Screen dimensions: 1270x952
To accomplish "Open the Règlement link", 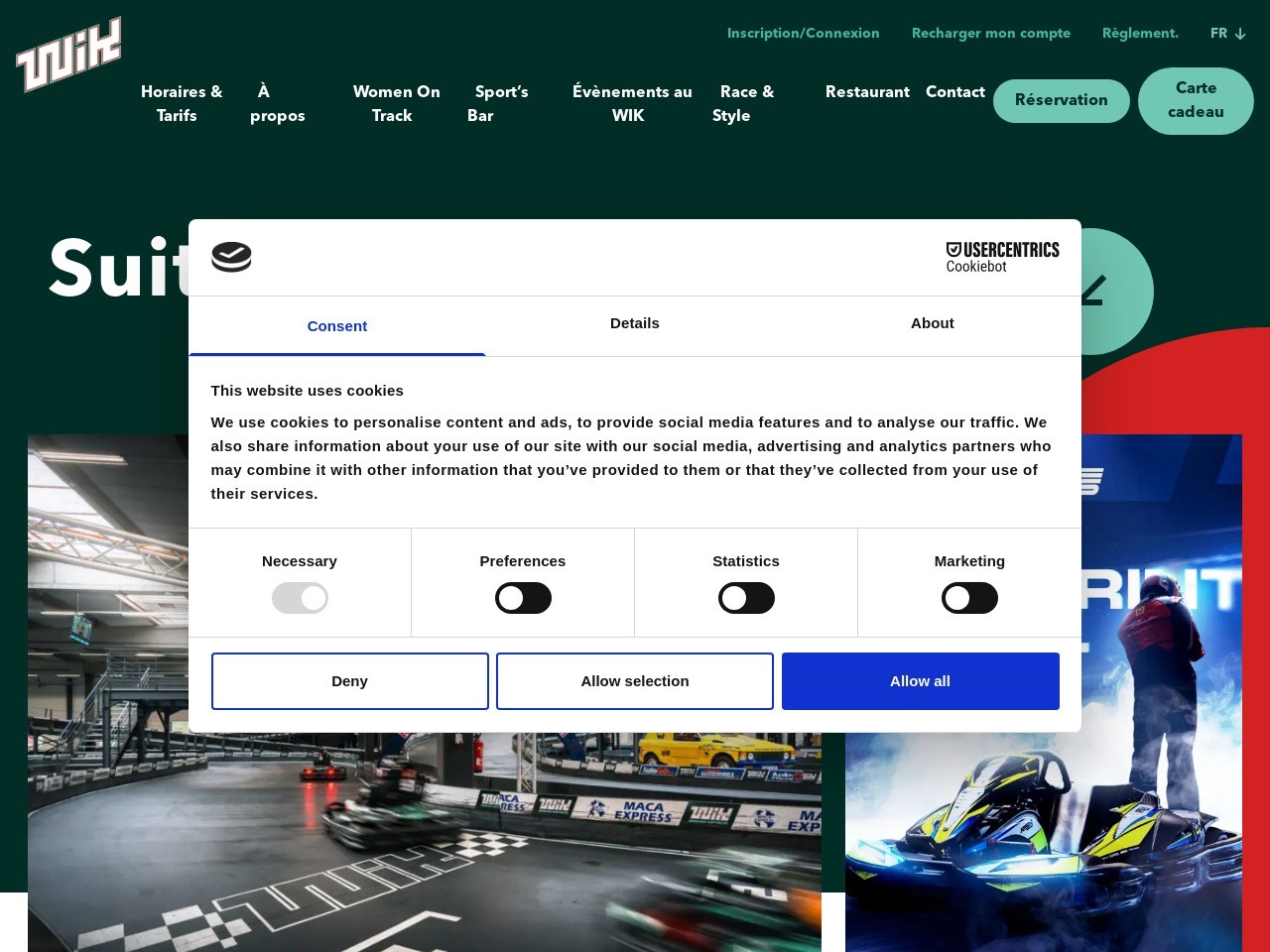I will point(1140,34).
